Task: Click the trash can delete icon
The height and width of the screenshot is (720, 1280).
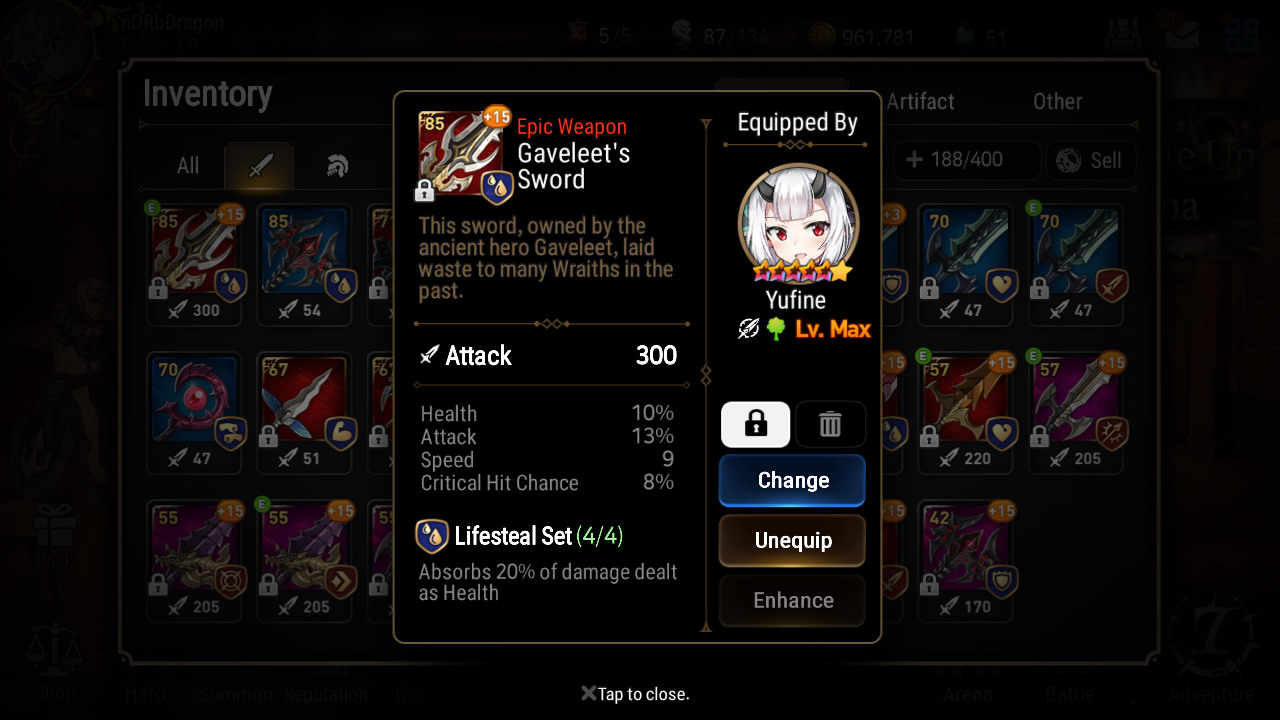Action: [x=830, y=424]
